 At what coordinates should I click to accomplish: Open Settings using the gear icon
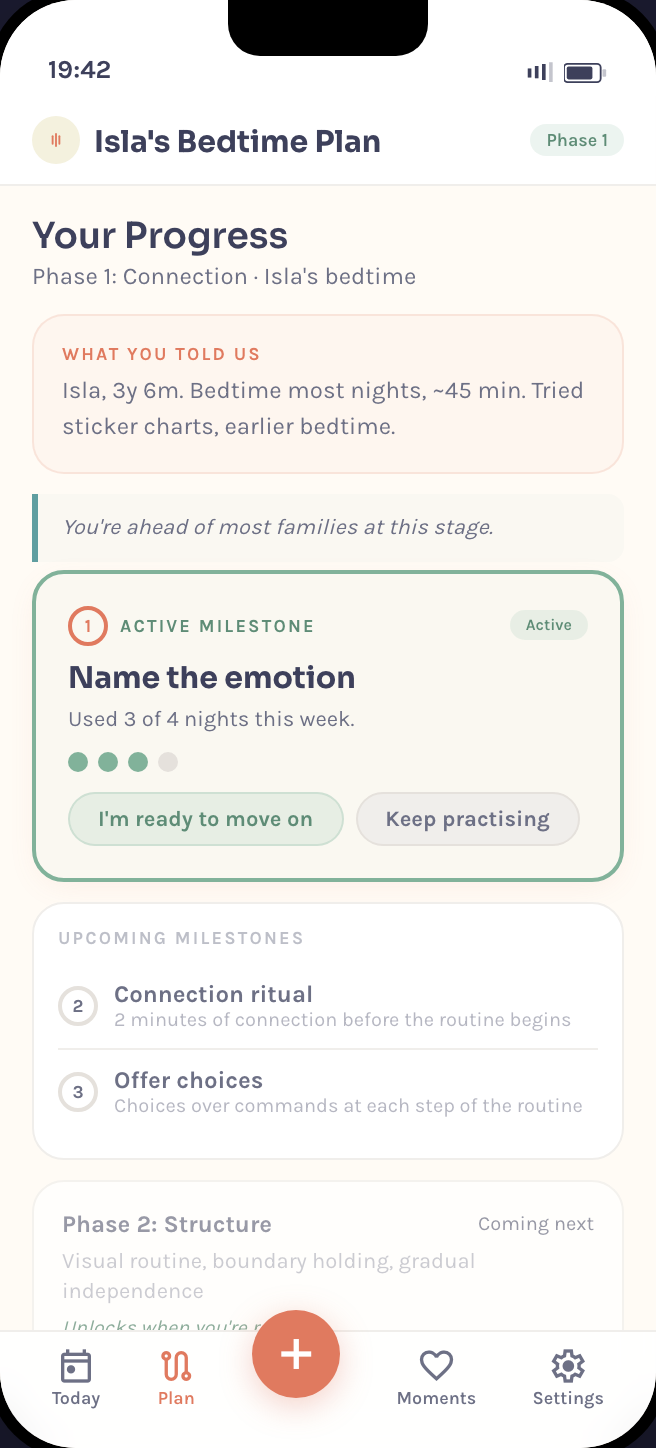tap(567, 1376)
